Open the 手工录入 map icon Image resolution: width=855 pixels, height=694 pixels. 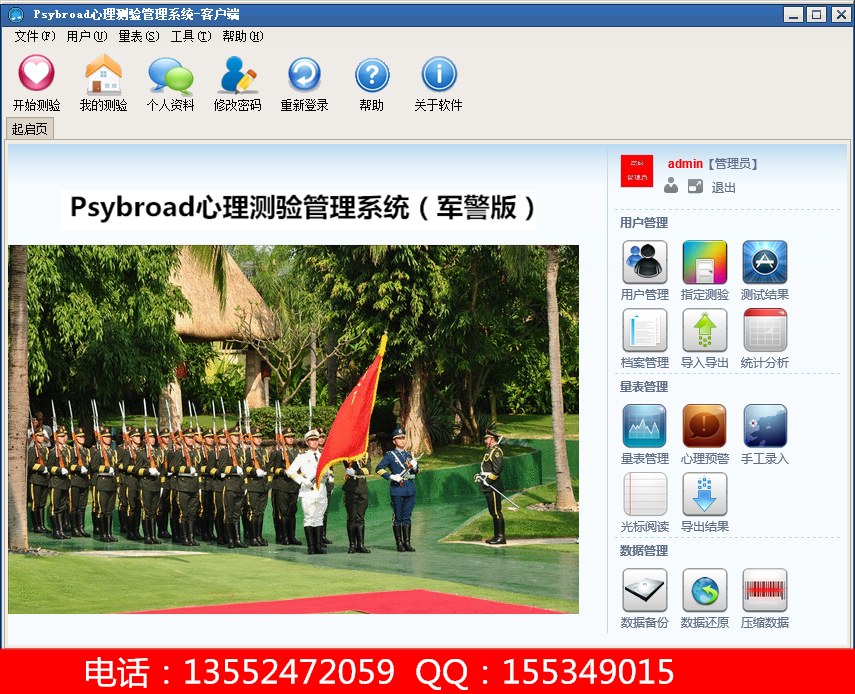pyautogui.click(x=764, y=426)
